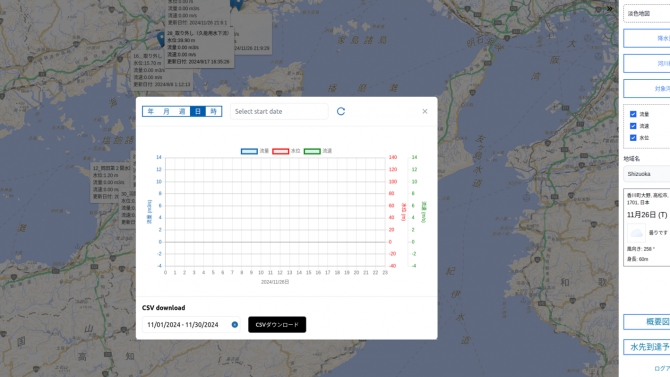670x377 pixels.
Task: Click the 11月26日 (T) date text in weather panel
Action: click(646, 215)
